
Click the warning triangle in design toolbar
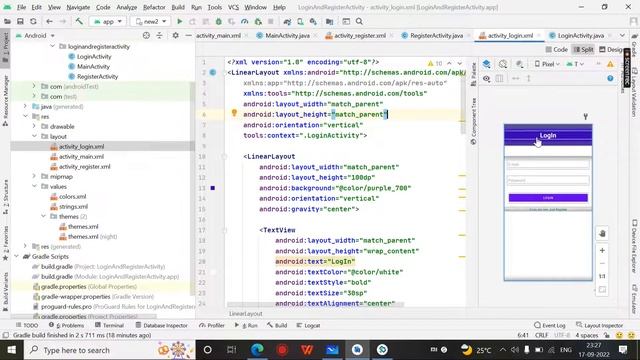[610, 64]
